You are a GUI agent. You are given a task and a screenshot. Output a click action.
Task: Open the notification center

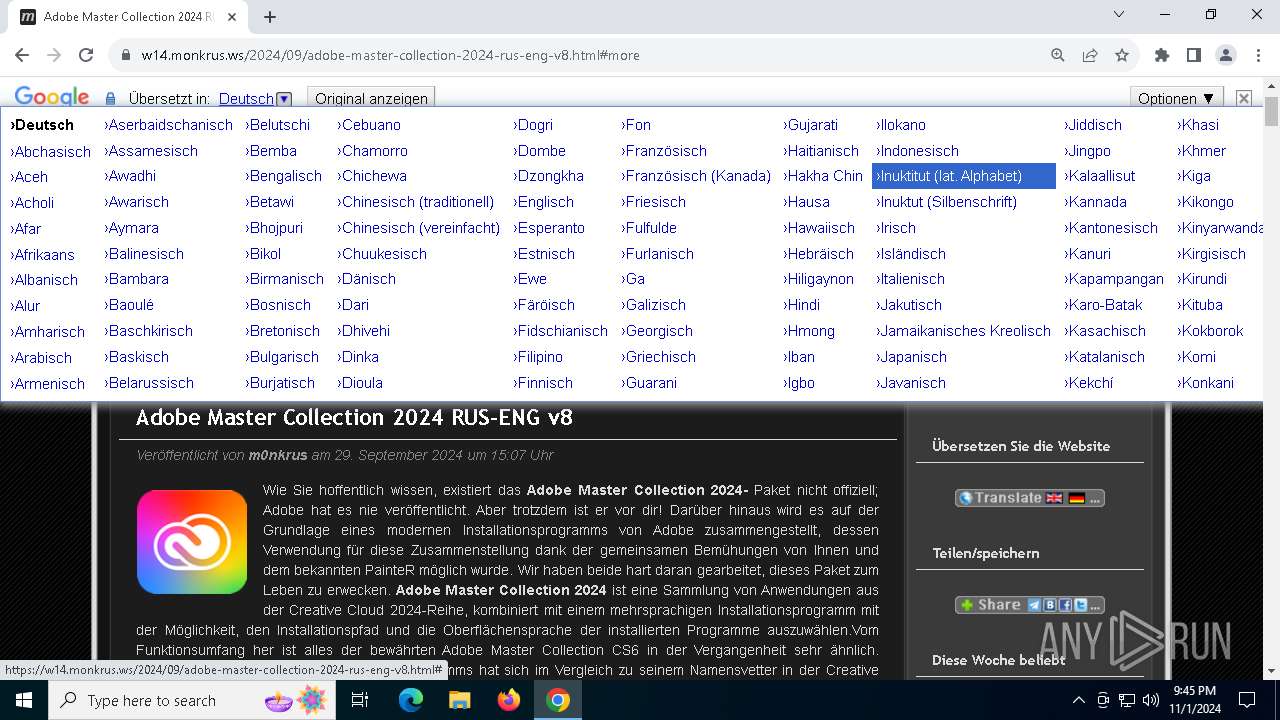1247,700
